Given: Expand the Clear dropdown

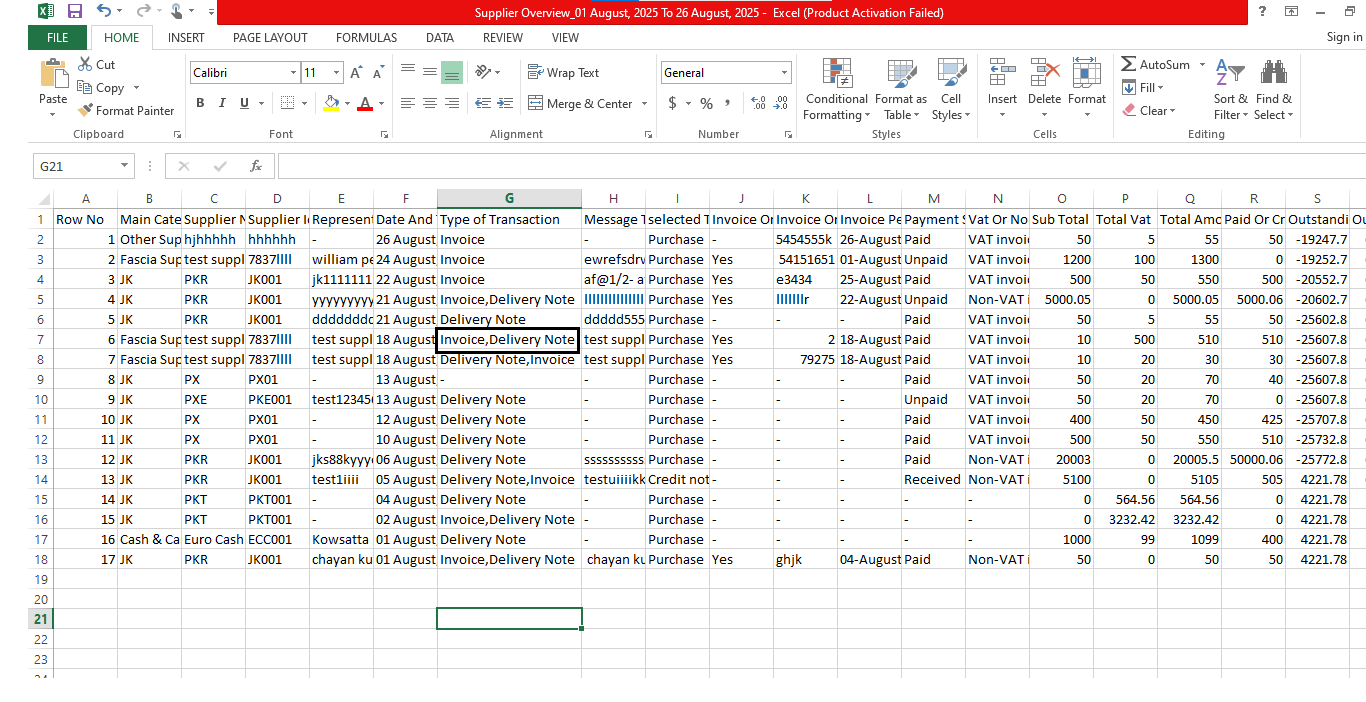Looking at the screenshot, I should pos(1172,111).
